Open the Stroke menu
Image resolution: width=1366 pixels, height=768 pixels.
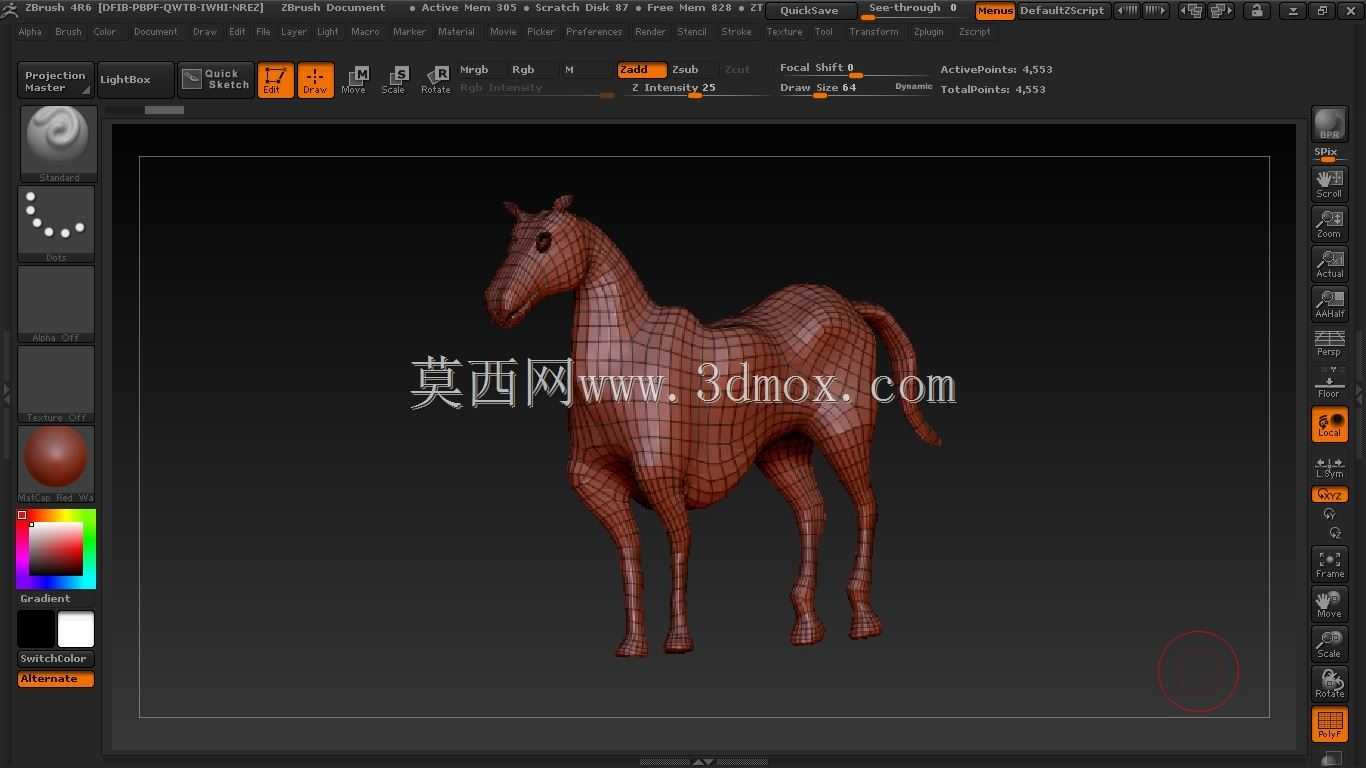737,32
